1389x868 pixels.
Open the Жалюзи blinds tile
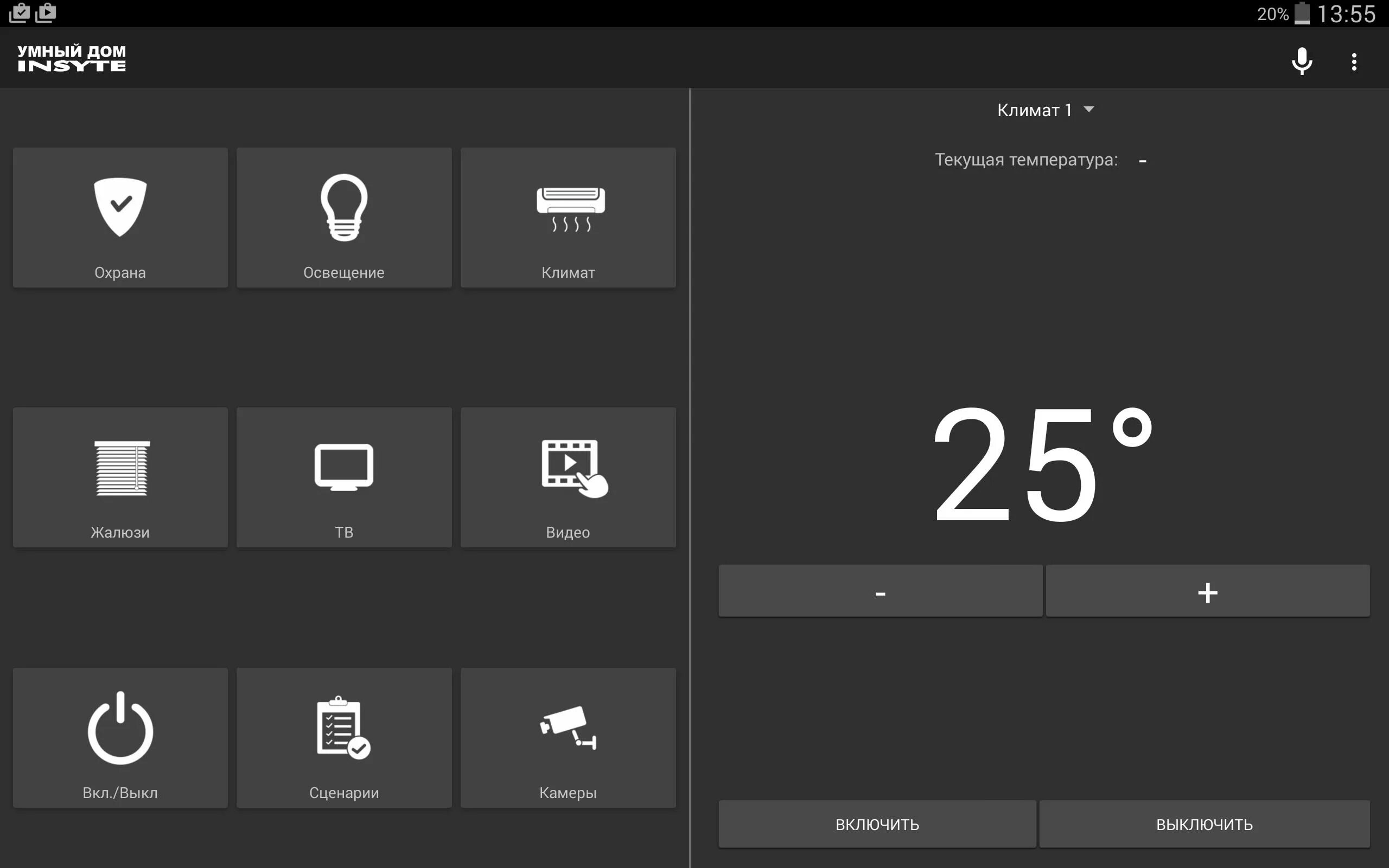pyautogui.click(x=120, y=477)
